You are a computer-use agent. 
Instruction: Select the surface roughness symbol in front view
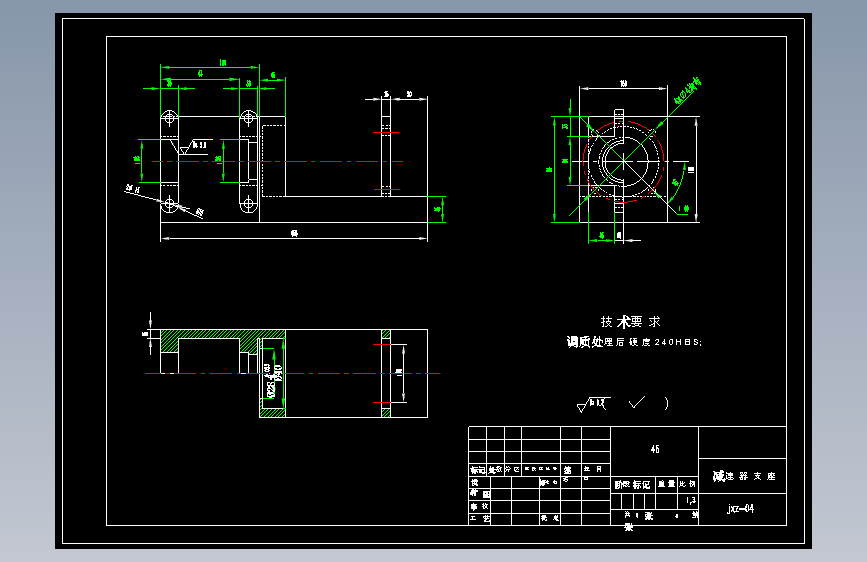pyautogui.click(x=192, y=147)
